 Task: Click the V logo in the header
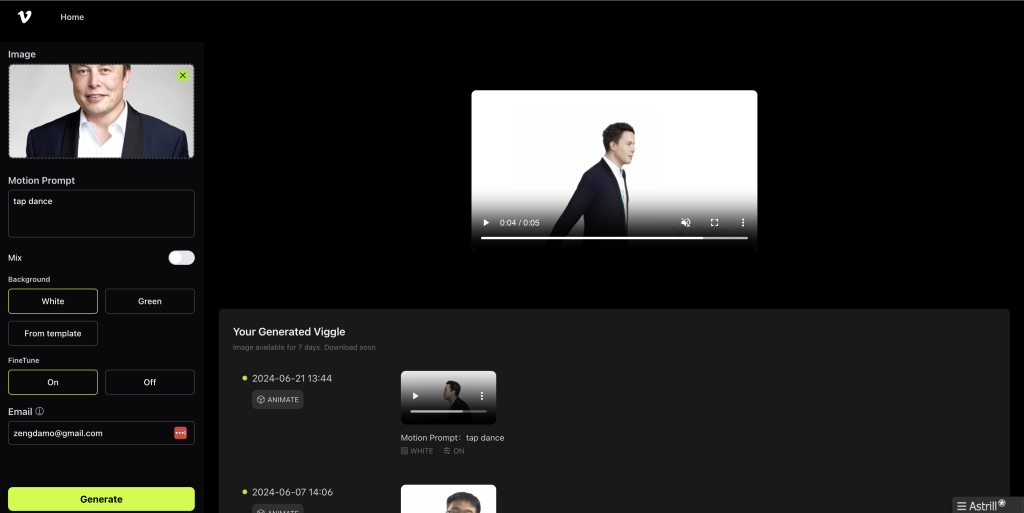[x=24, y=17]
